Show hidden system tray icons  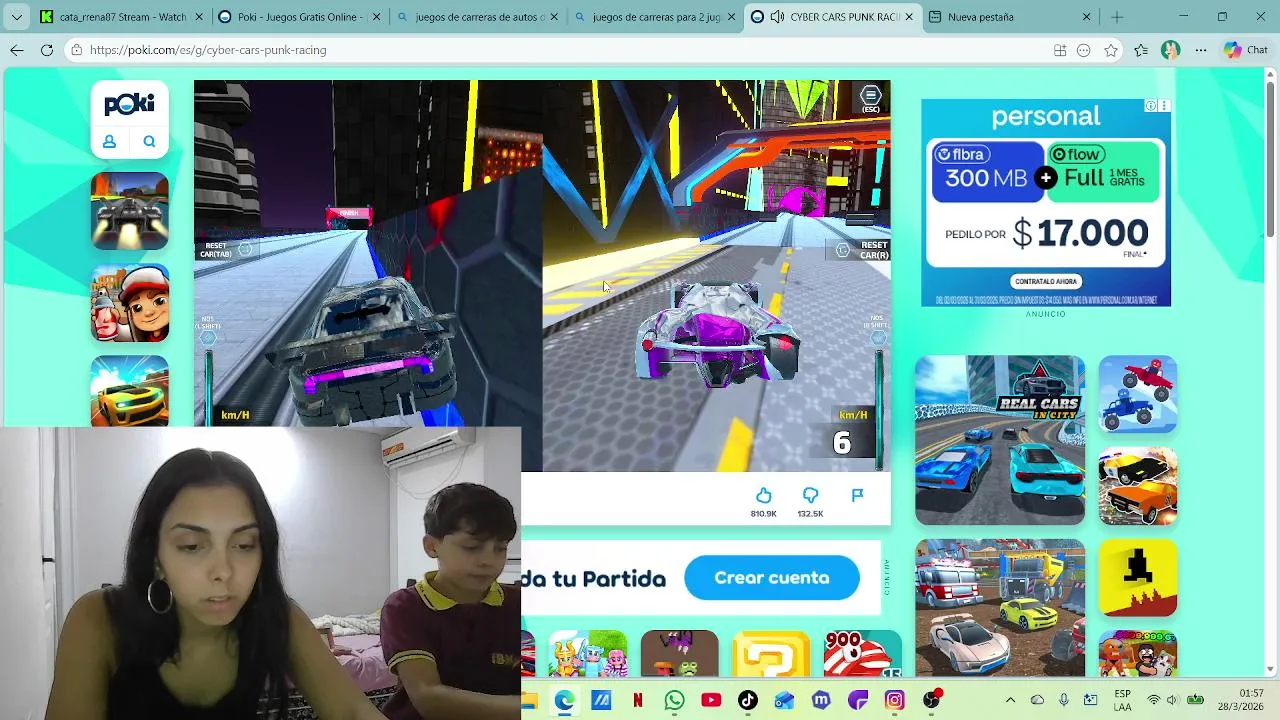pos(1010,700)
